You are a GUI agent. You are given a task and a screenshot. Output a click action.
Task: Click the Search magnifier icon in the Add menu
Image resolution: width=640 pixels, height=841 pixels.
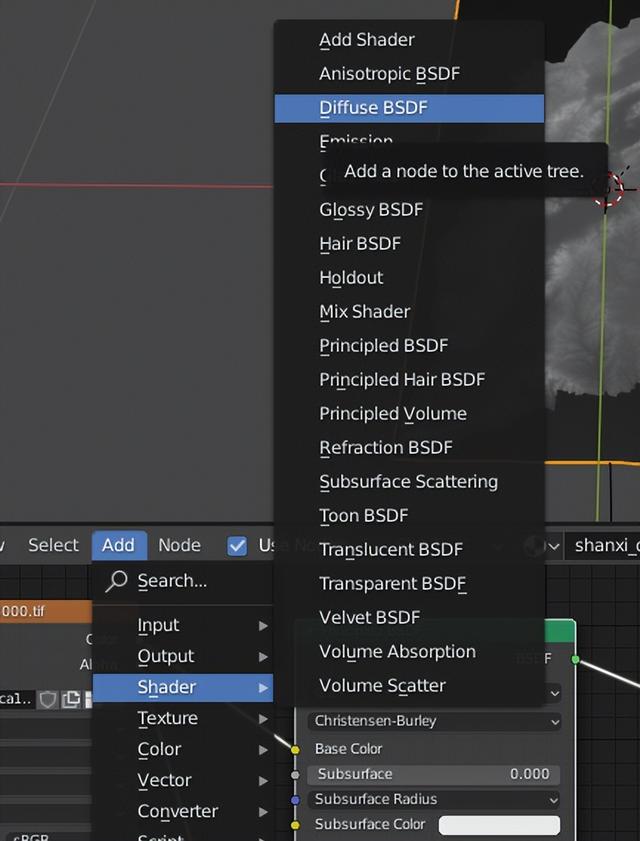(x=115, y=581)
